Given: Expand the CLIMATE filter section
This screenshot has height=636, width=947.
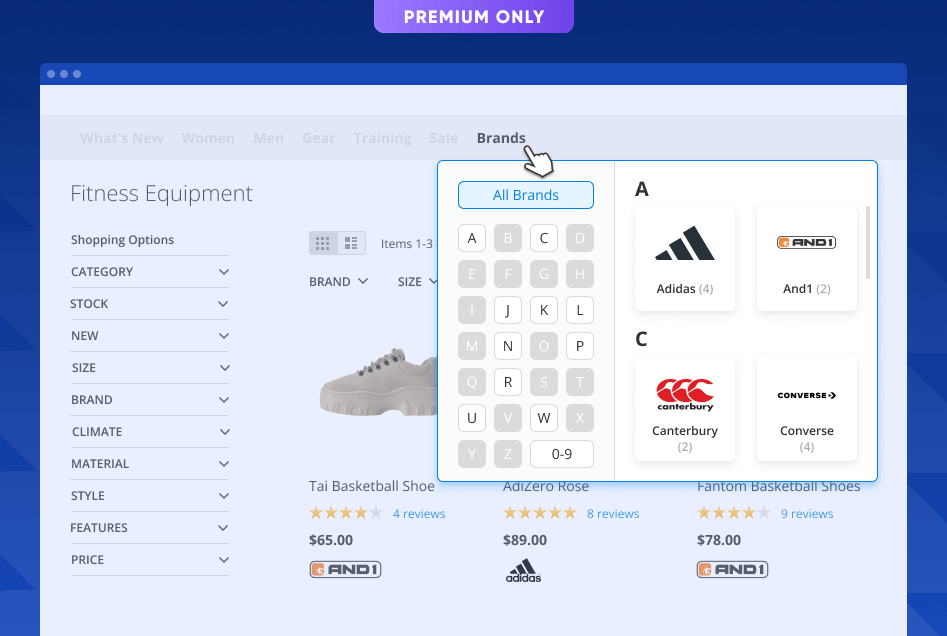Looking at the screenshot, I should pyautogui.click(x=149, y=431).
